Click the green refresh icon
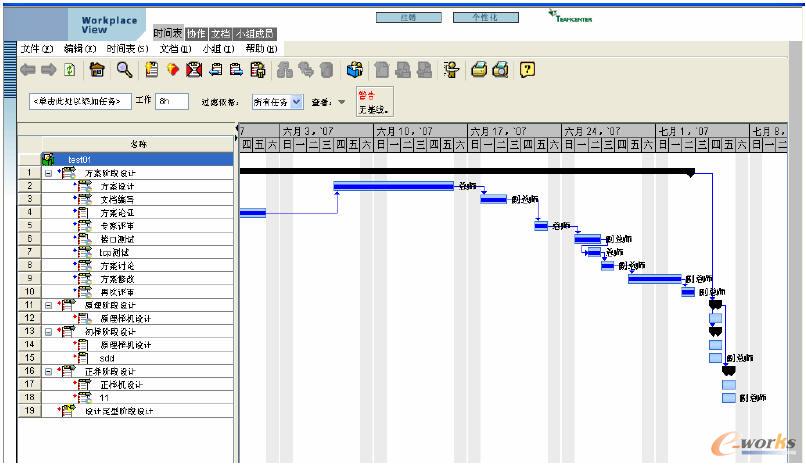Viewport: 806px width, 466px height. (69, 70)
